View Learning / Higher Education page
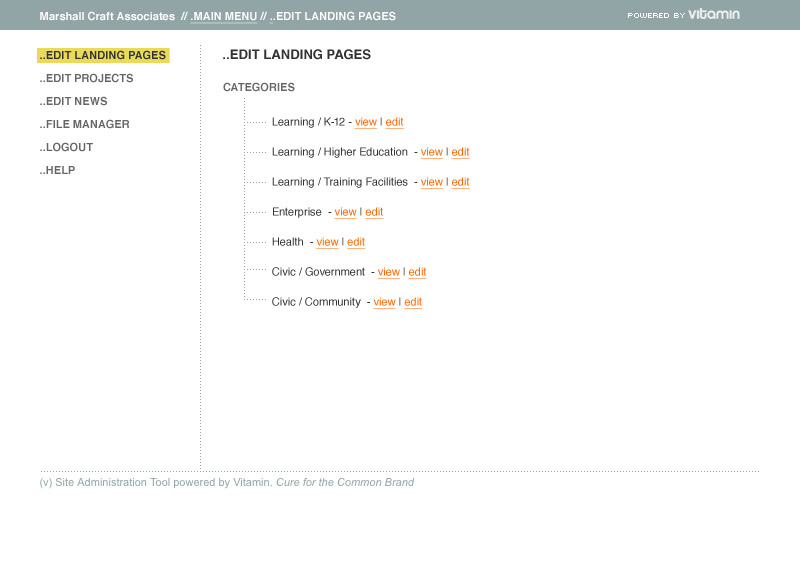 (x=431, y=152)
